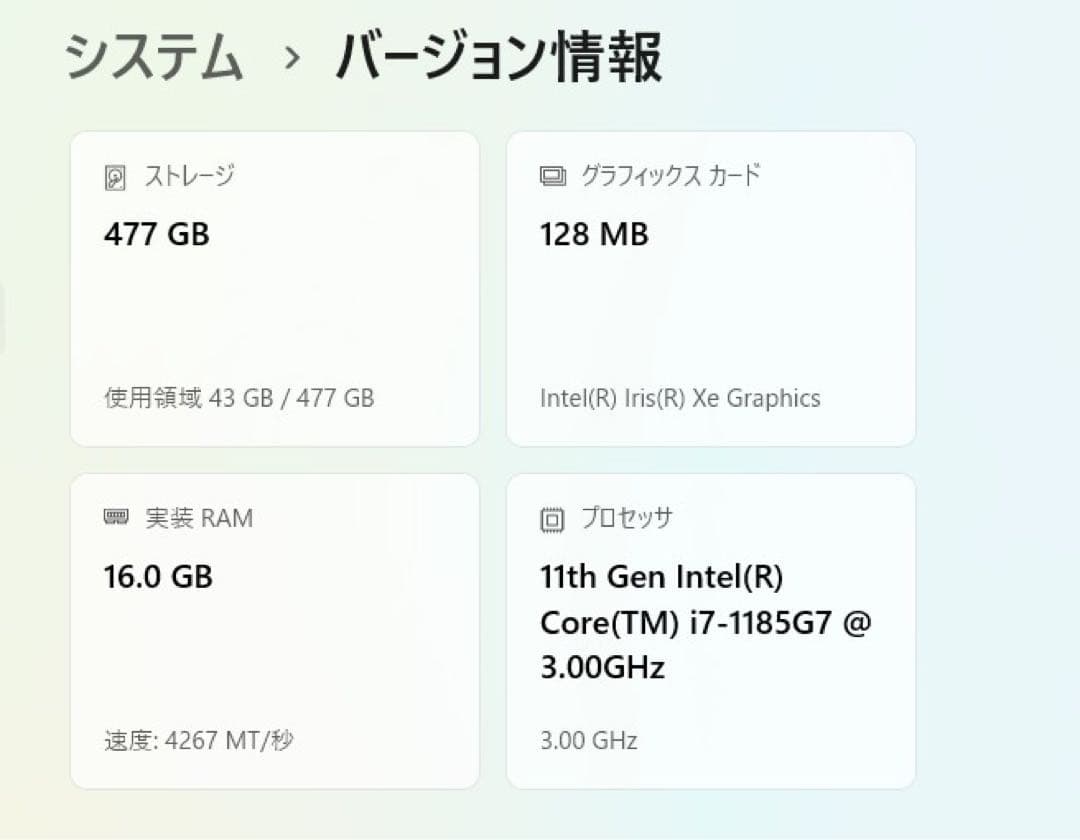This screenshot has height=840, width=1080.
Task: Click the graphics card icon on グラフィックス カード card
Action: [x=551, y=175]
